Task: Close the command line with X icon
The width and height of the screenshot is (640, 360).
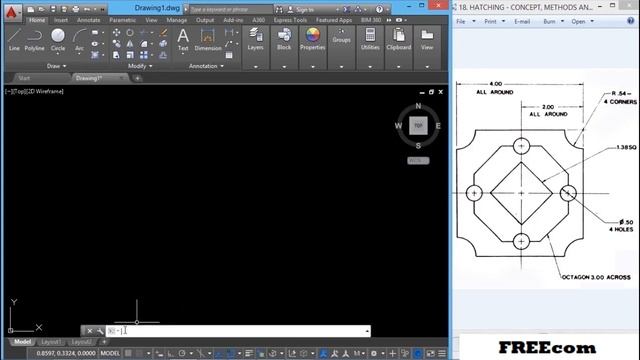Action: (89, 331)
